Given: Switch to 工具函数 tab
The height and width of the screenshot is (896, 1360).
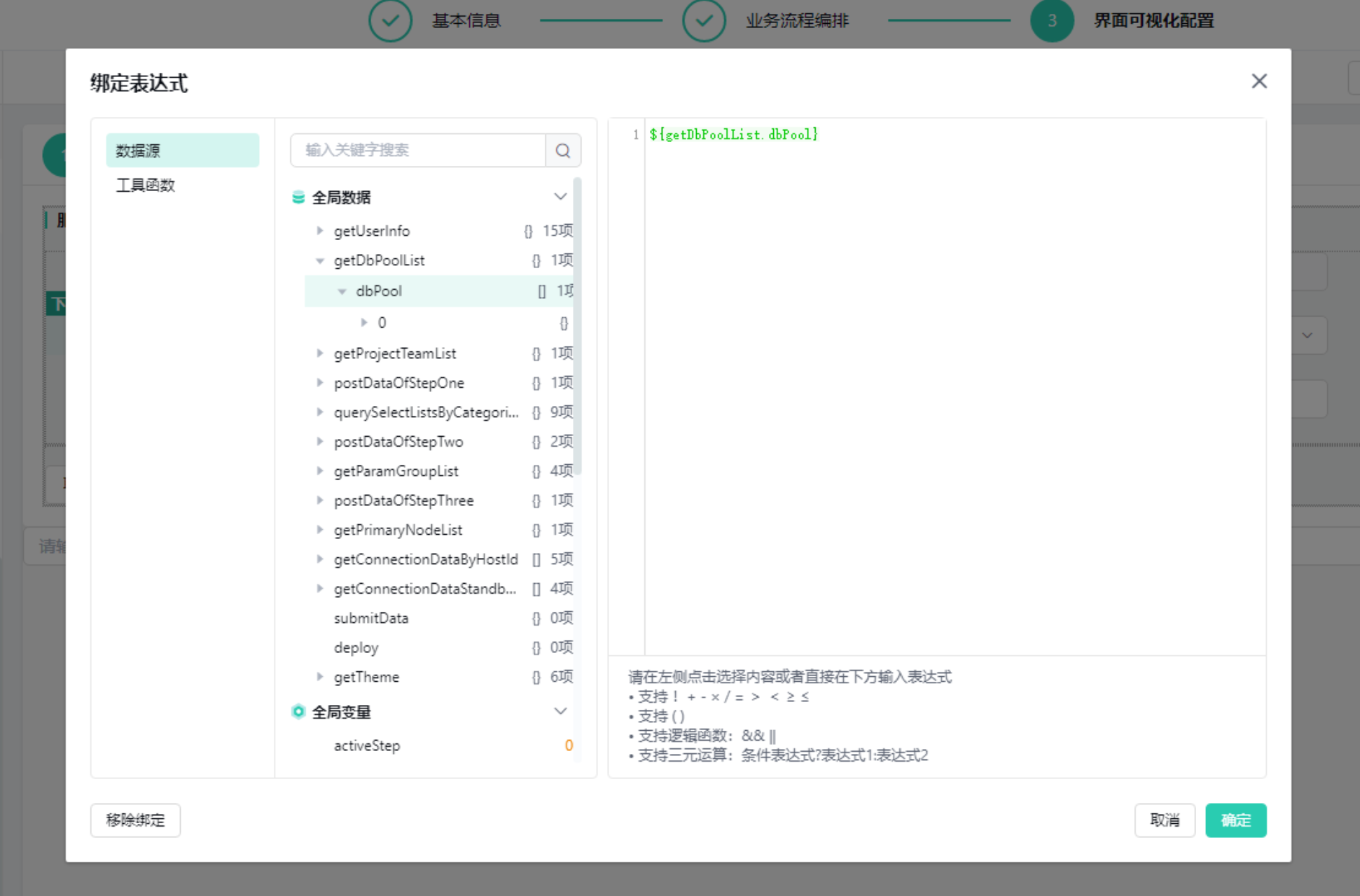Looking at the screenshot, I should 146,185.
